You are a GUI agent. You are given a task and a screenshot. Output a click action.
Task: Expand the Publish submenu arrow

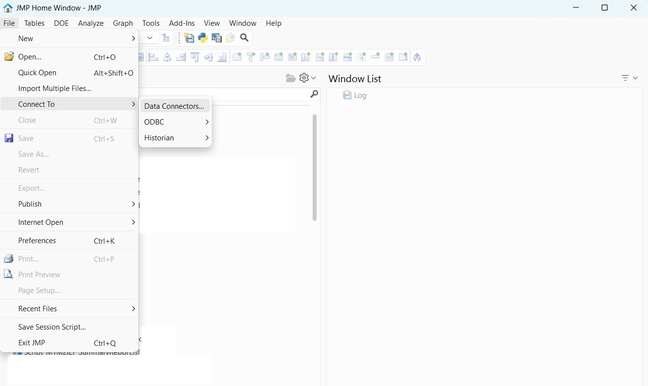[x=133, y=204]
